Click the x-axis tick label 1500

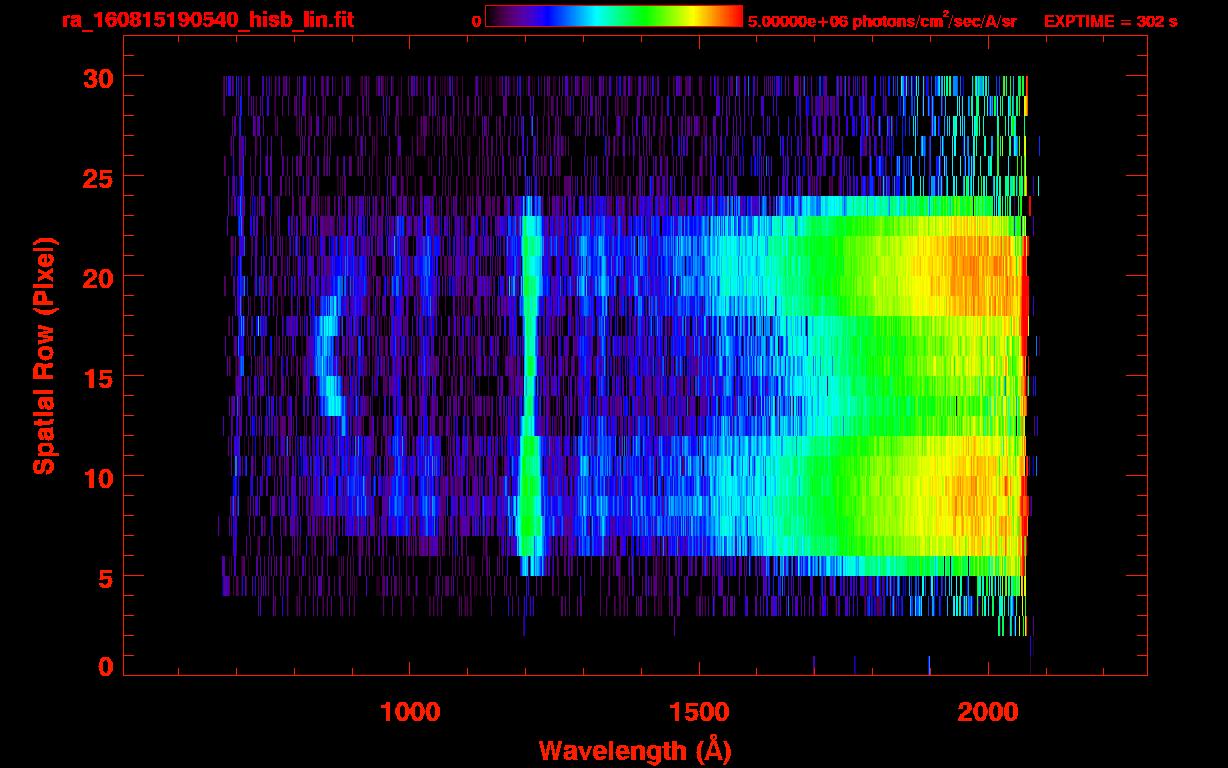coord(699,711)
